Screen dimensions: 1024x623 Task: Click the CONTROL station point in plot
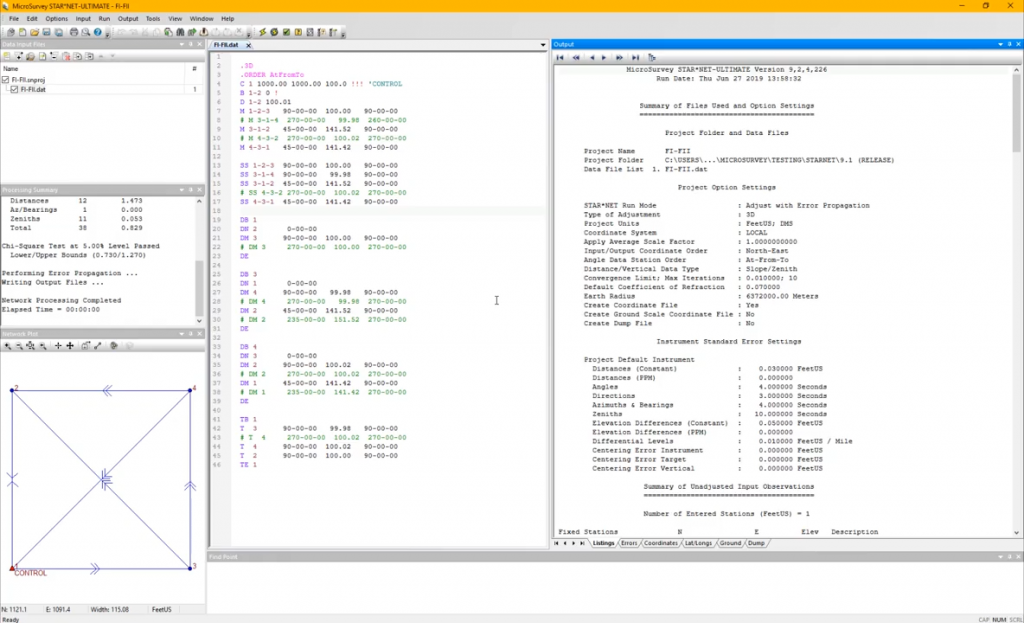click(13, 567)
